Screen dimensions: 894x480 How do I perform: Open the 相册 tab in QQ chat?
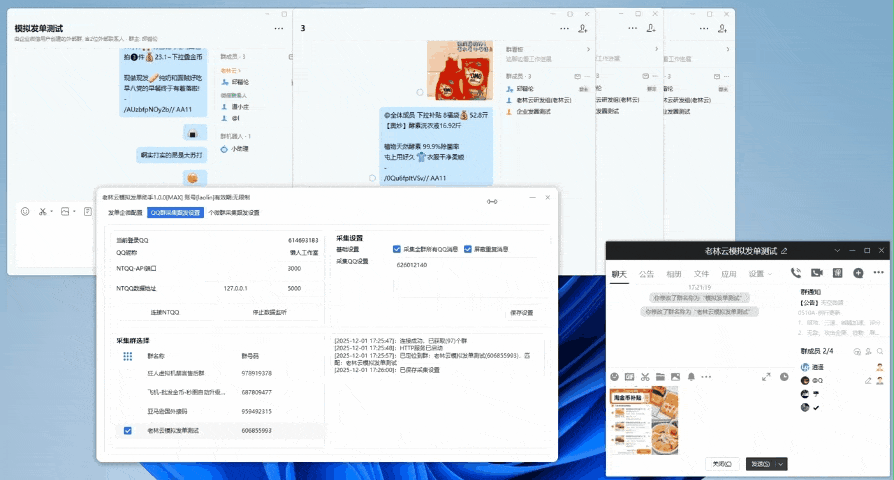click(674, 274)
